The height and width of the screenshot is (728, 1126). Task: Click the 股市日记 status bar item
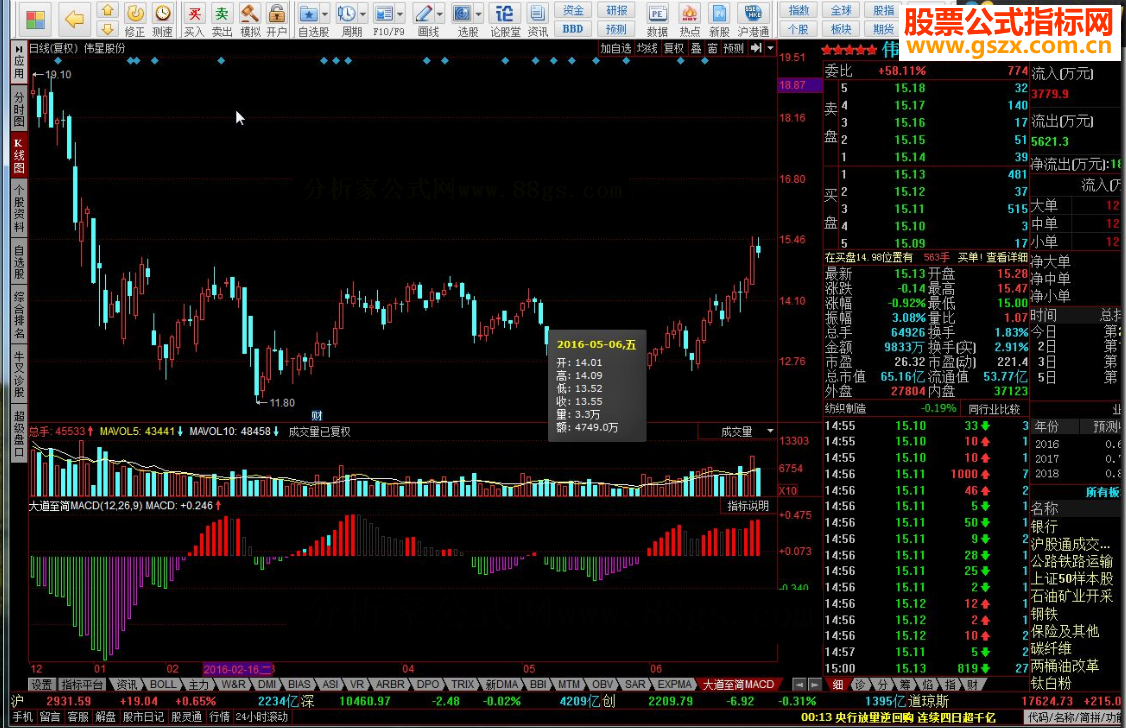[143, 717]
